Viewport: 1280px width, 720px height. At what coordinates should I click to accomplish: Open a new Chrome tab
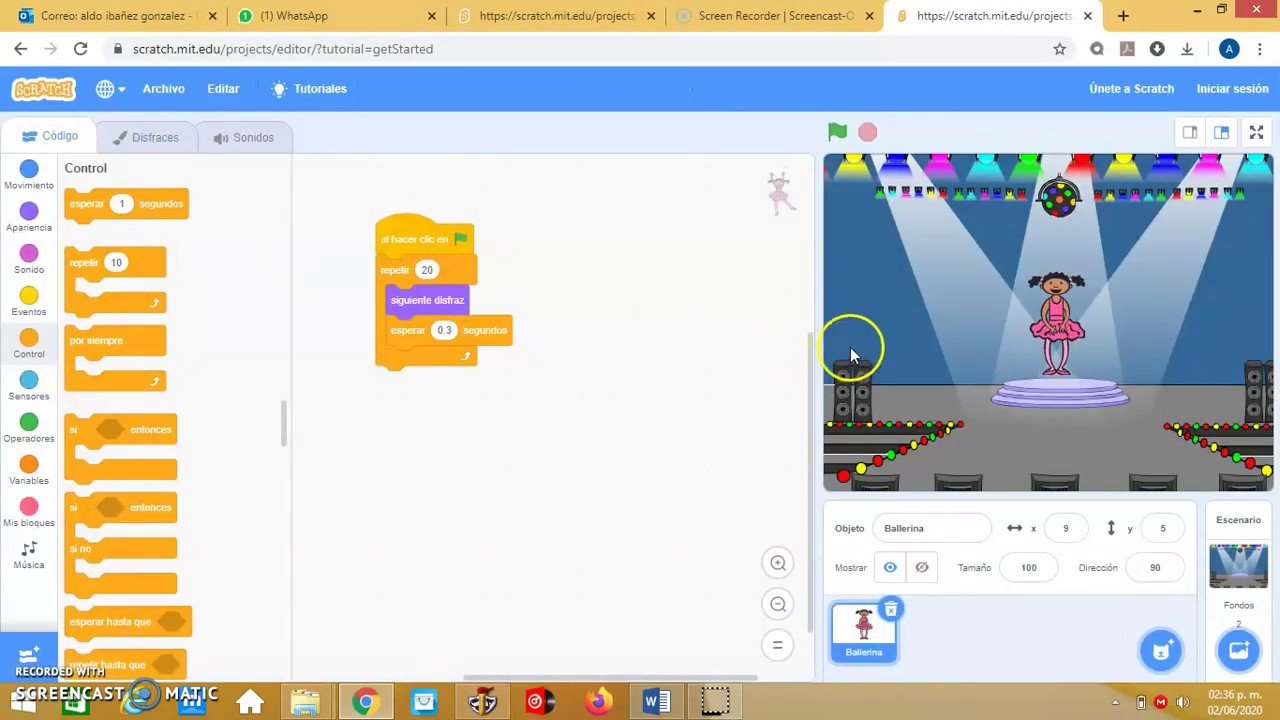coord(1123,16)
